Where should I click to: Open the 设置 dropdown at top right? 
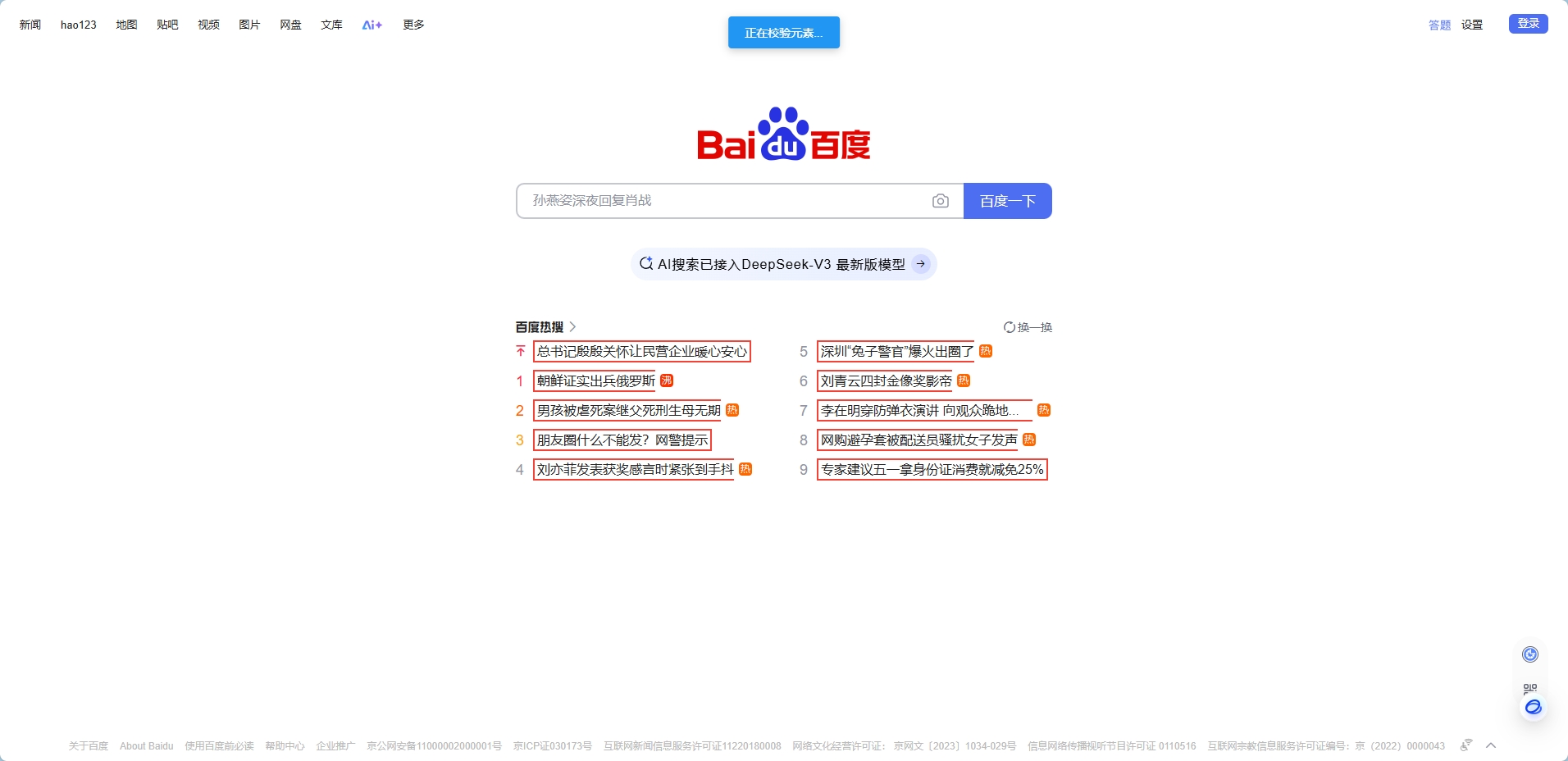1472,25
